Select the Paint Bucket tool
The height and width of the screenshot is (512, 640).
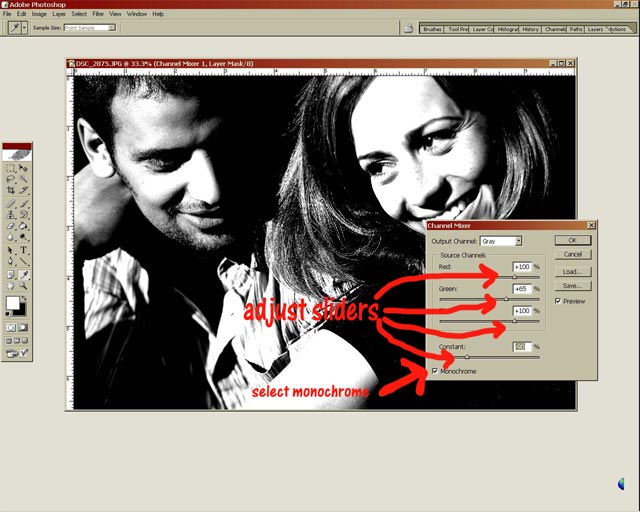(24, 226)
